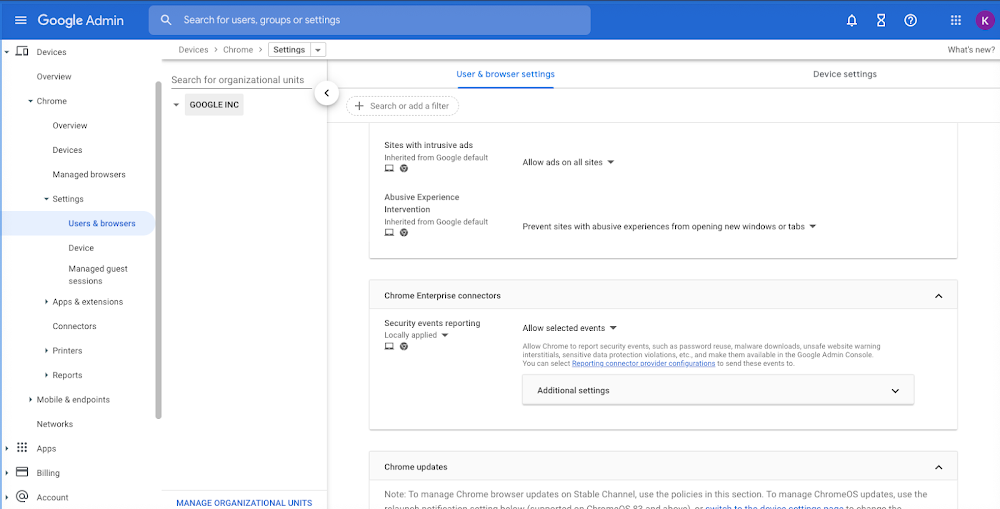Viewport: 1000px width, 509px height.
Task: Open Device settings in sidebar
Action: [x=81, y=247]
